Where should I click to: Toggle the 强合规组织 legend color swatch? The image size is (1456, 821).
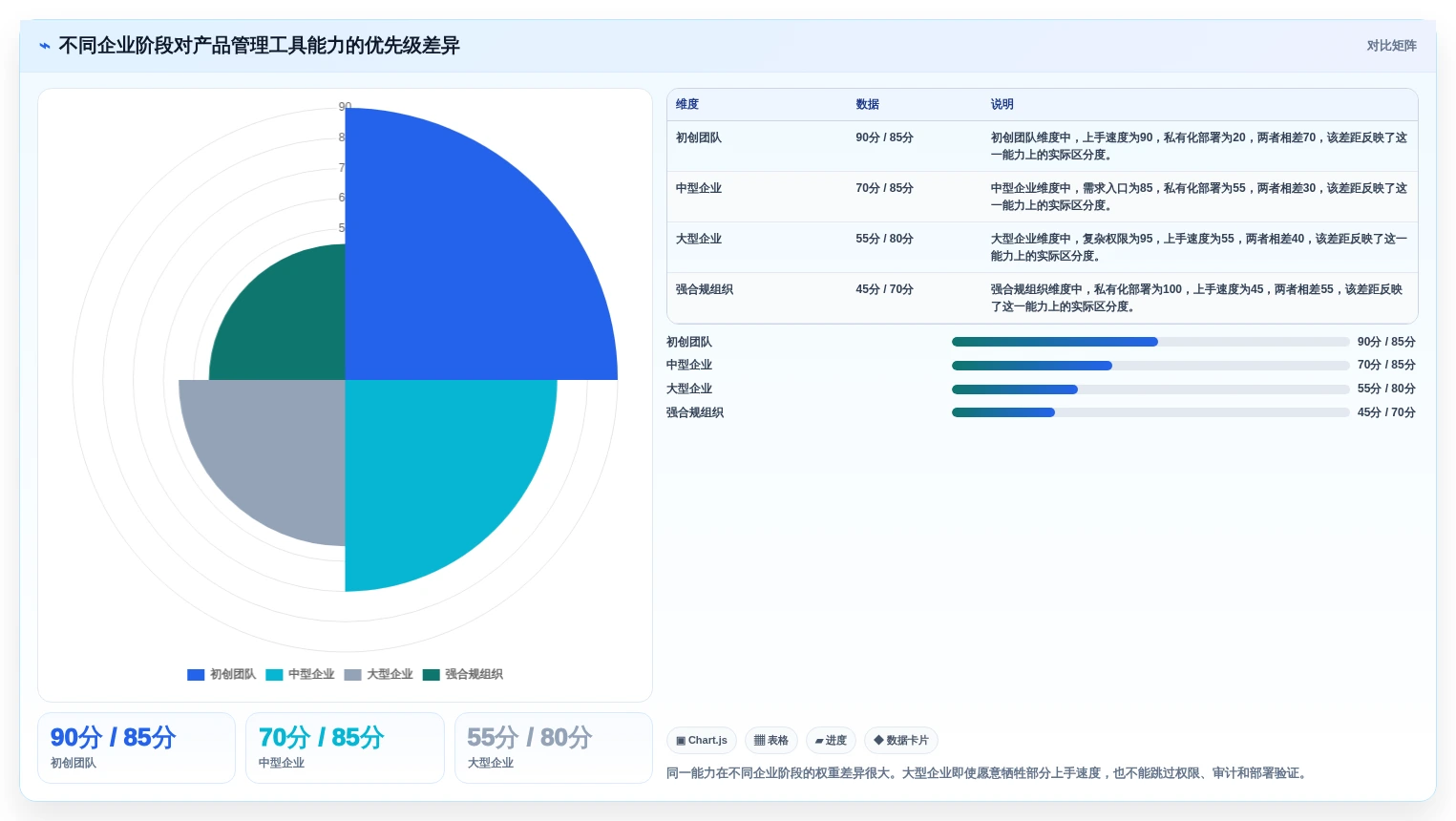click(x=431, y=675)
